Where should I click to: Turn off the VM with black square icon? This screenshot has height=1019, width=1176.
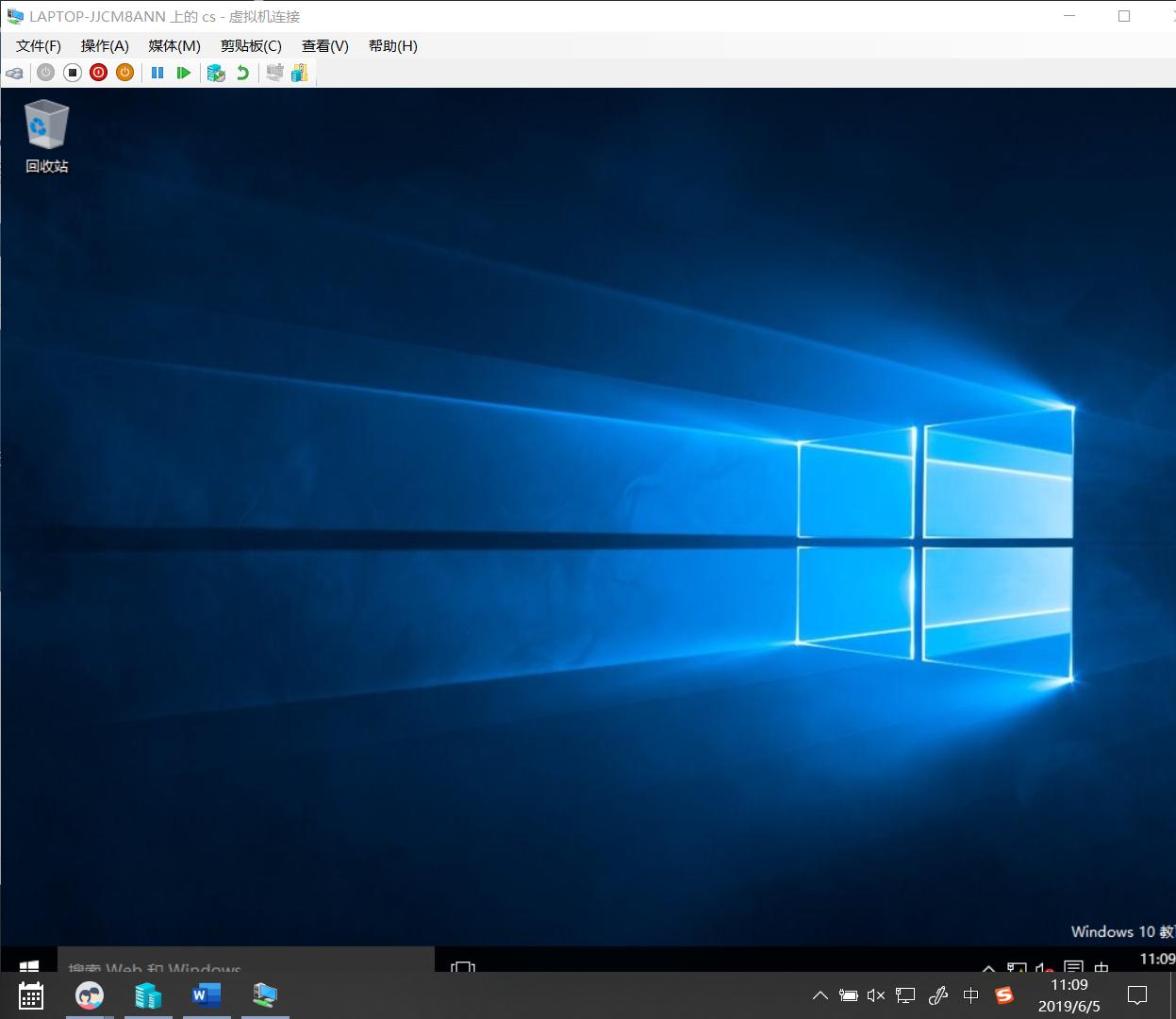click(x=72, y=73)
